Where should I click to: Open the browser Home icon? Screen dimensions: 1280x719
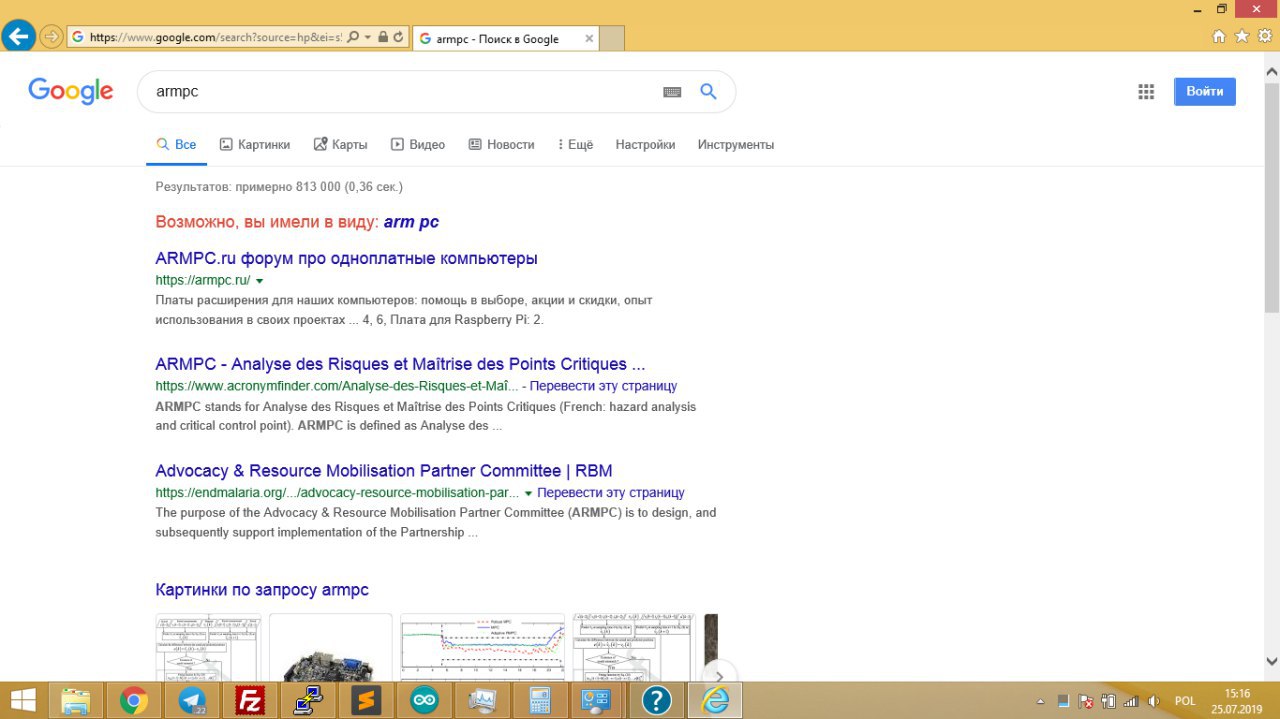pyautogui.click(x=1219, y=36)
